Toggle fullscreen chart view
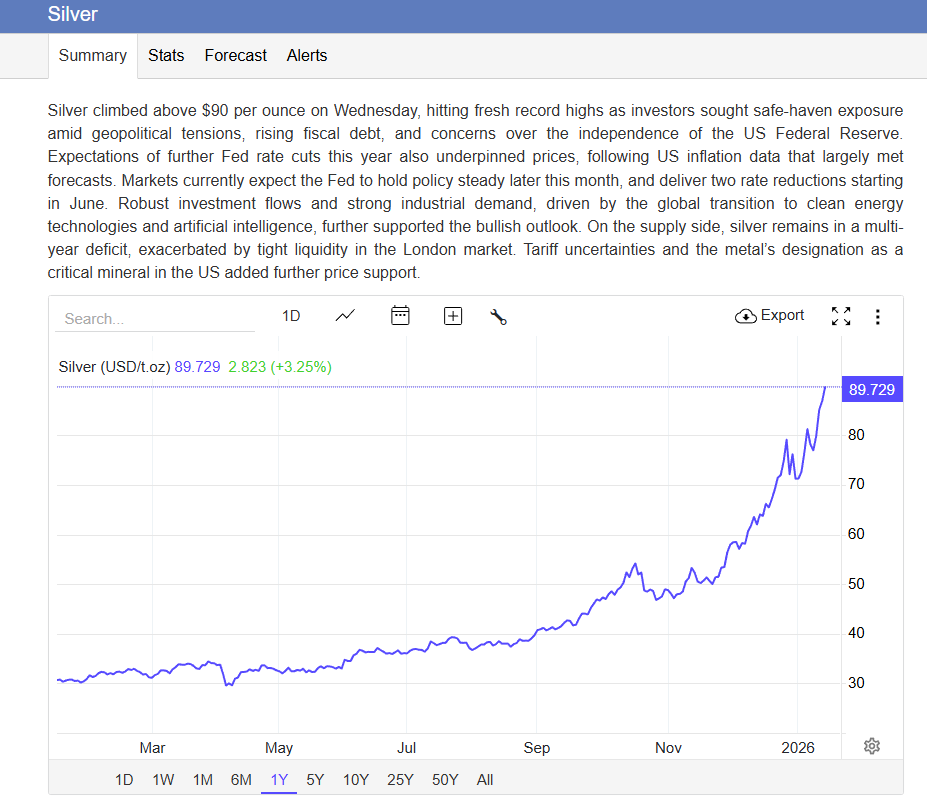This screenshot has width=927, height=809. click(841, 316)
